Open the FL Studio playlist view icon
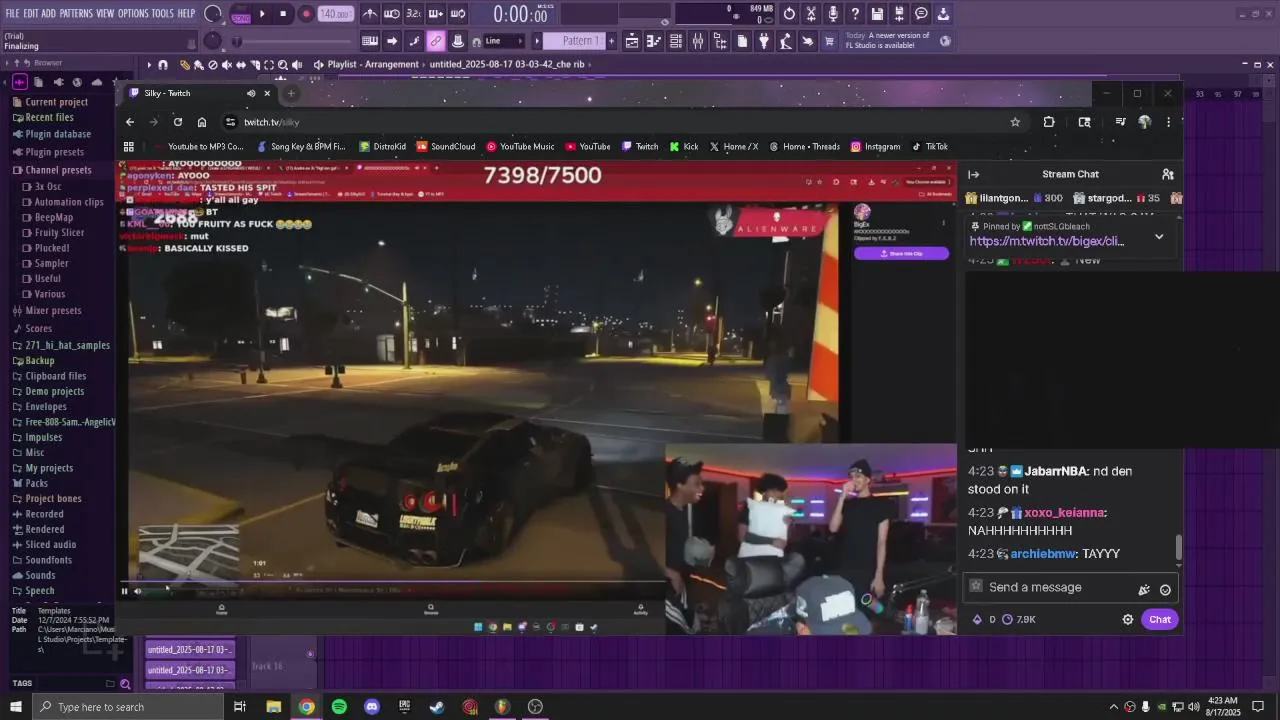The height and width of the screenshot is (720, 1280). click(x=631, y=41)
